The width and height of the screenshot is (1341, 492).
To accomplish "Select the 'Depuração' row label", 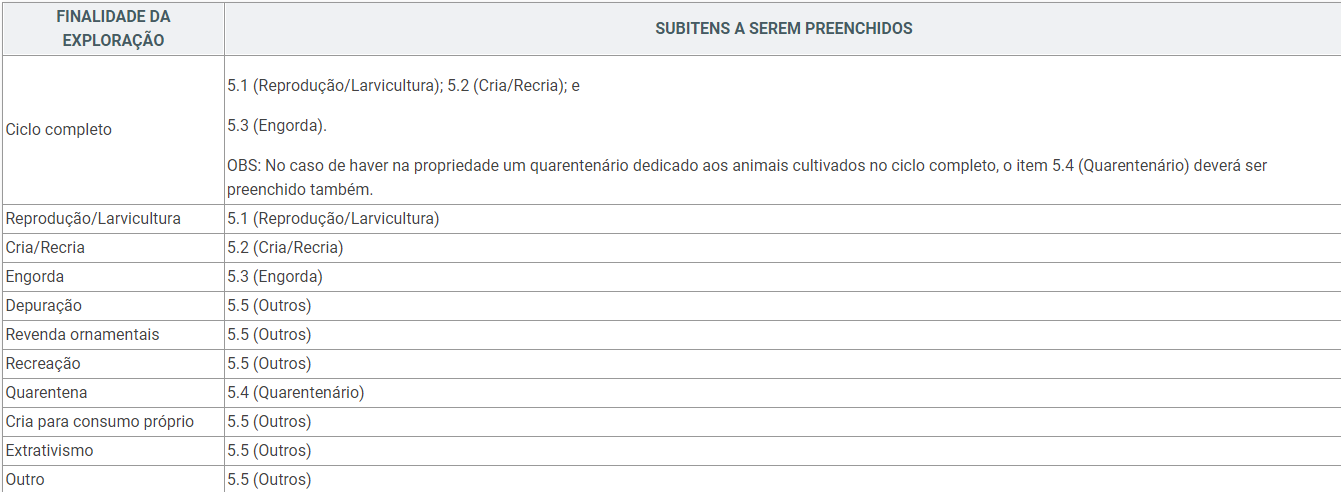I will pyautogui.click(x=44, y=305).
